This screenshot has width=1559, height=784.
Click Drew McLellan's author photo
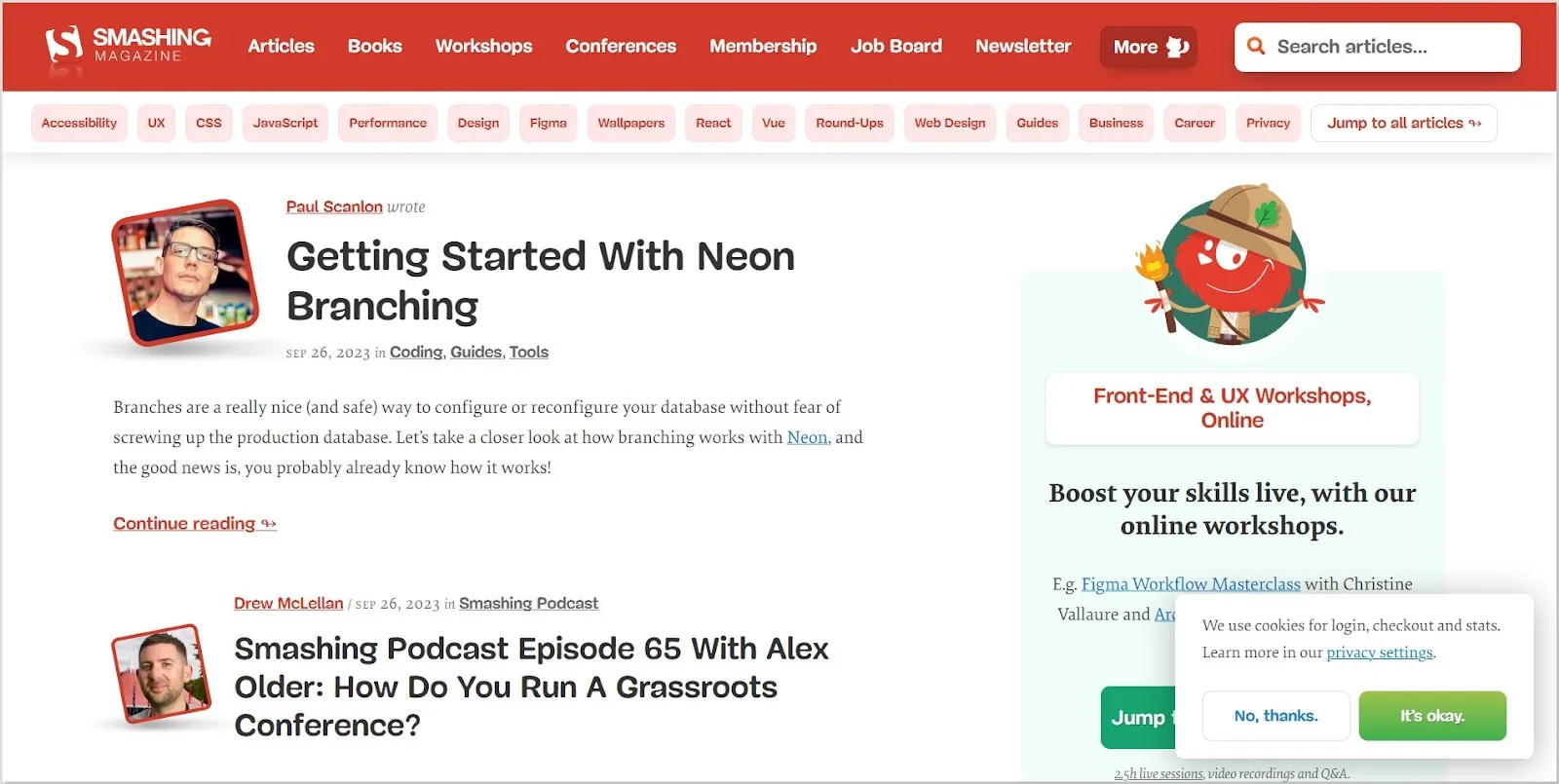click(x=162, y=673)
